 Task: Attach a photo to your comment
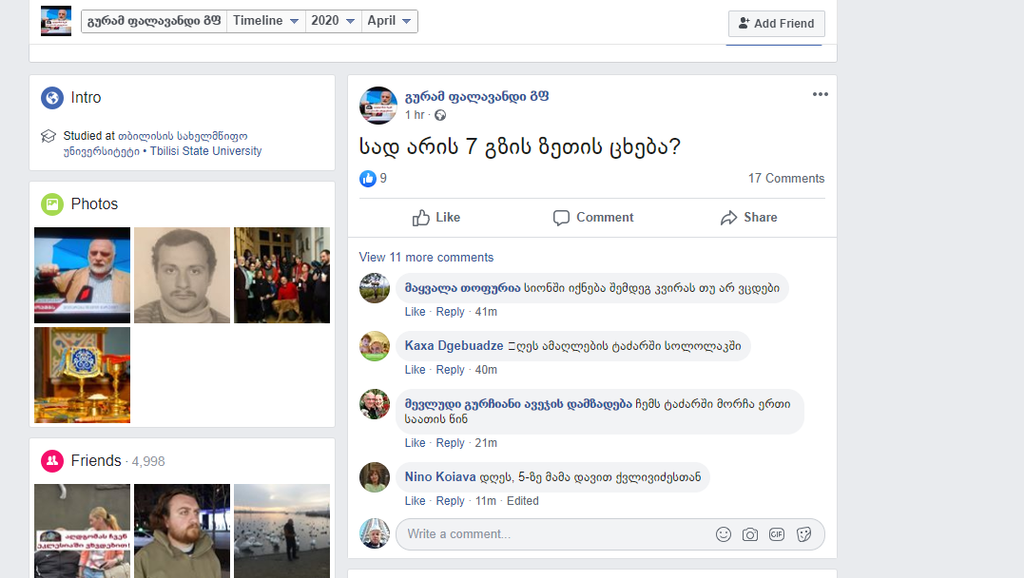(x=750, y=535)
